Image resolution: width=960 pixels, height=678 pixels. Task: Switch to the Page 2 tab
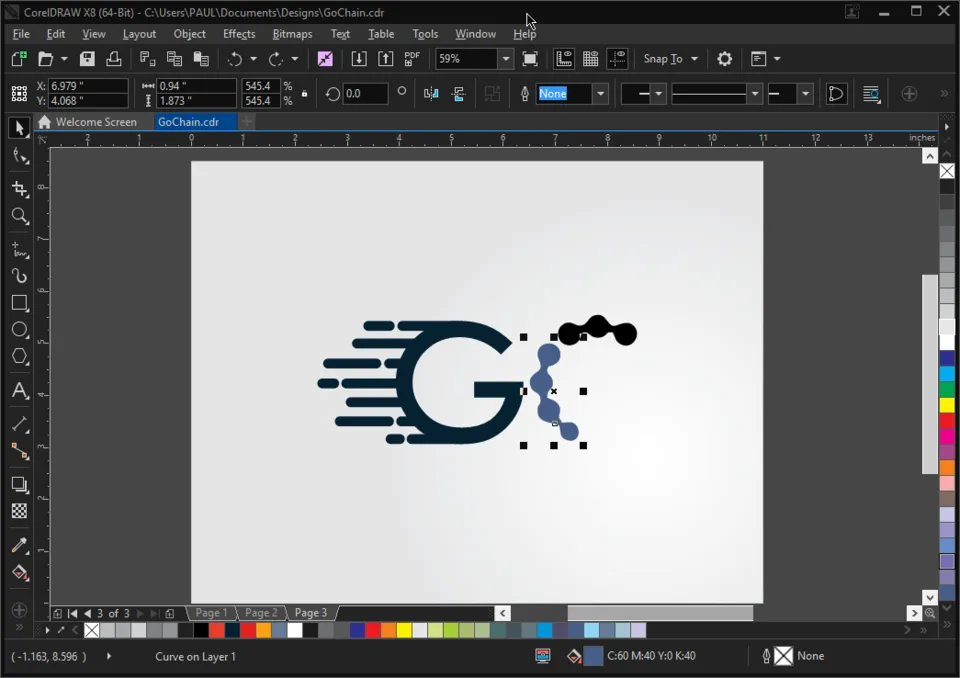point(261,612)
